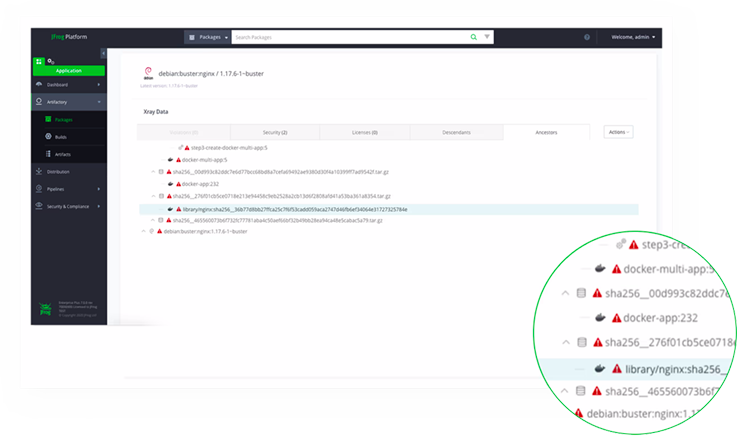Collapse the sha256__00d993c82ddc tree node
Viewport: 737px width, 436px height.
pyautogui.click(x=154, y=172)
